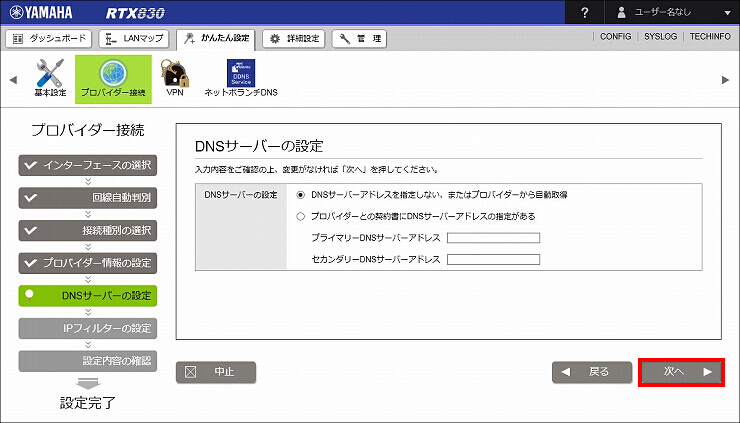Click the wrench icon on 管理 tab
Image resolution: width=740 pixels, height=423 pixels.
point(345,39)
